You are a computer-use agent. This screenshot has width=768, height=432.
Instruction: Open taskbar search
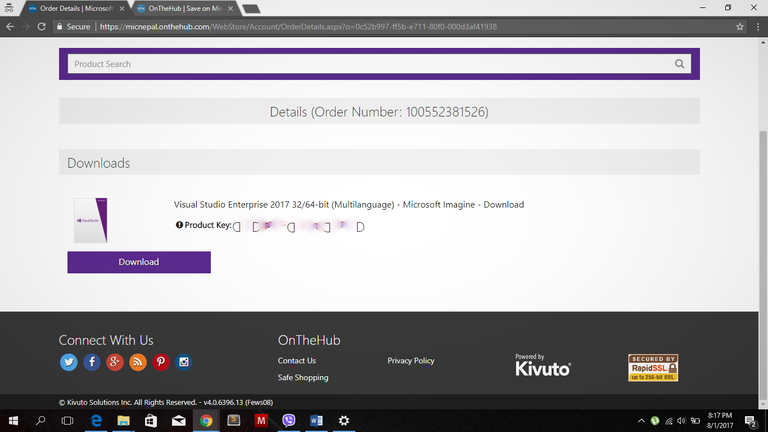pos(41,421)
